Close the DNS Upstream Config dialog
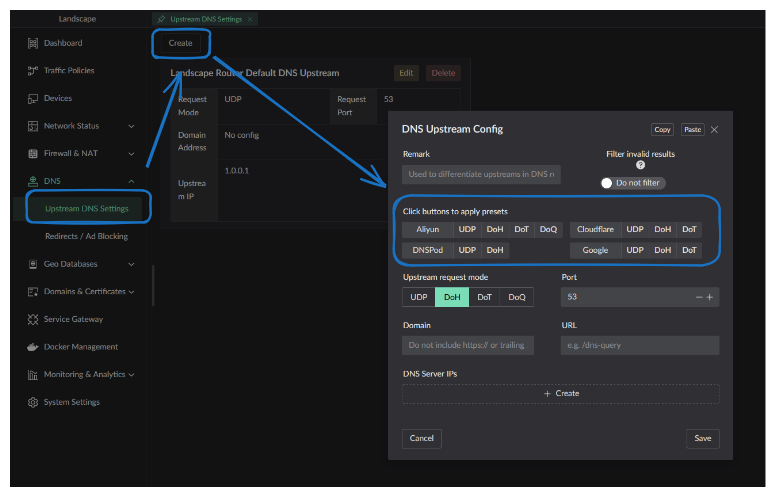 coord(714,129)
